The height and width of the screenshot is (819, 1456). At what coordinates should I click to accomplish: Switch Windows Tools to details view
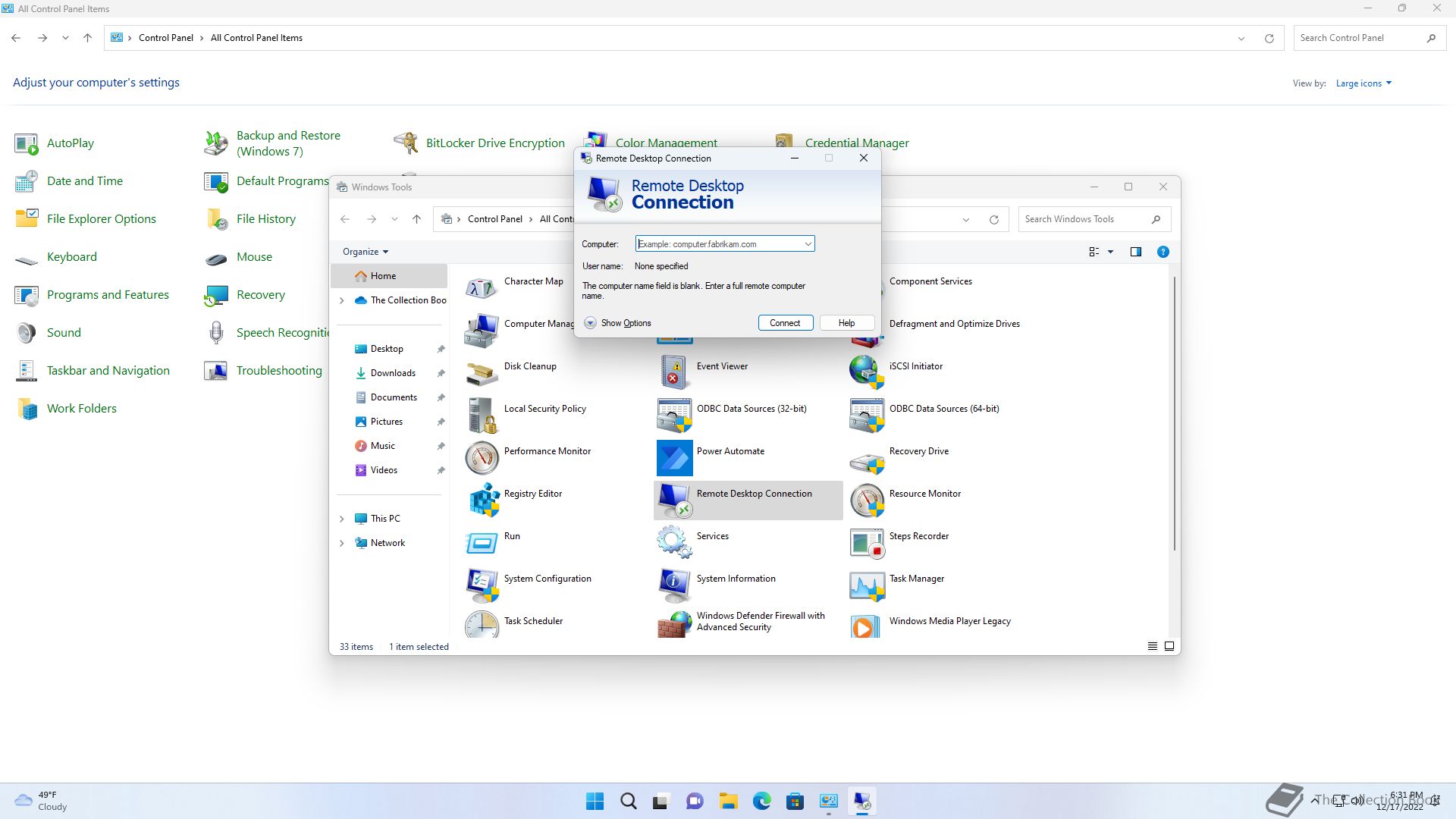1152,647
